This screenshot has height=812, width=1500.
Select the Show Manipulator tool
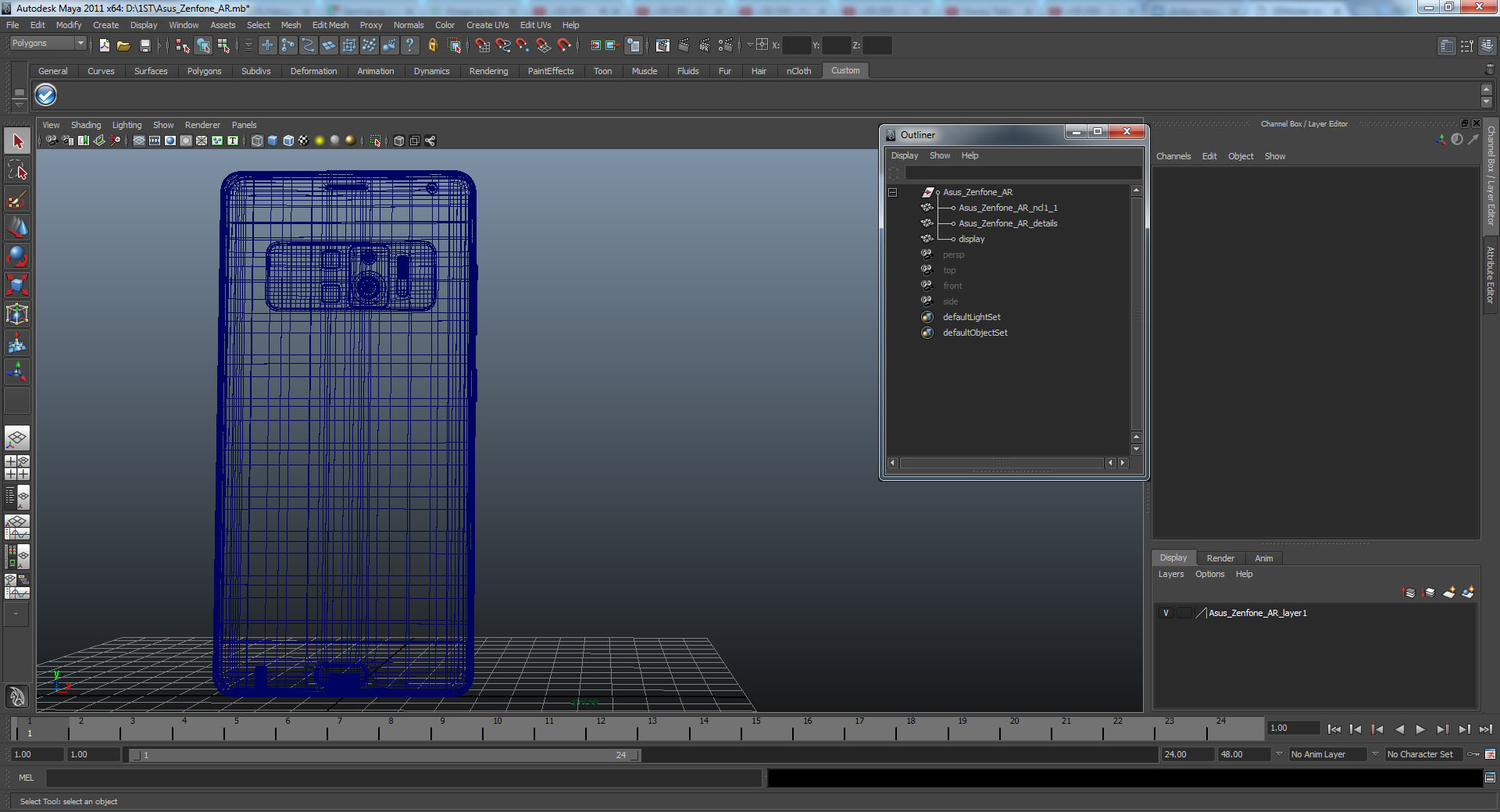[x=17, y=372]
